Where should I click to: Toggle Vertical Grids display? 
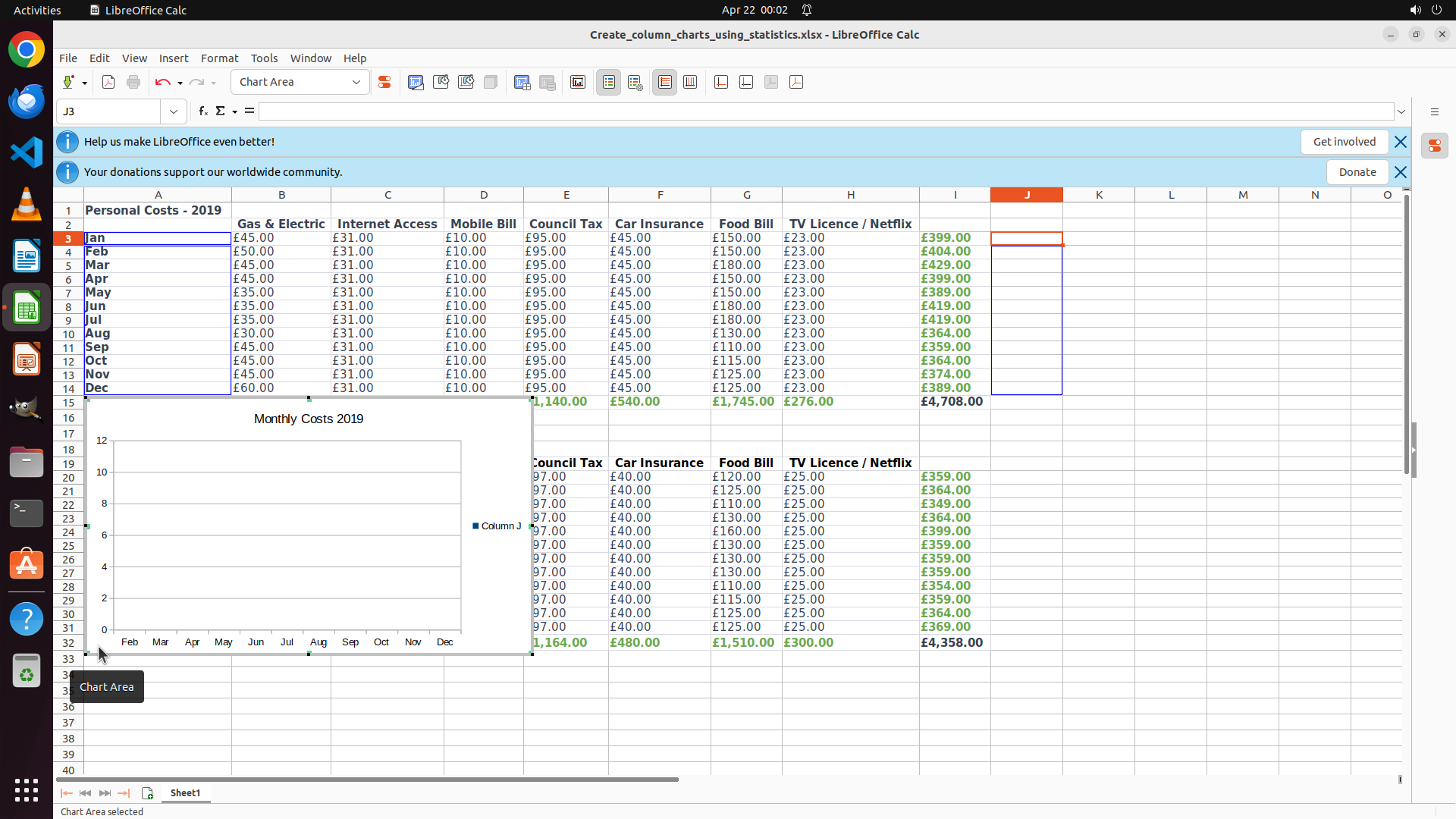pos(690,83)
